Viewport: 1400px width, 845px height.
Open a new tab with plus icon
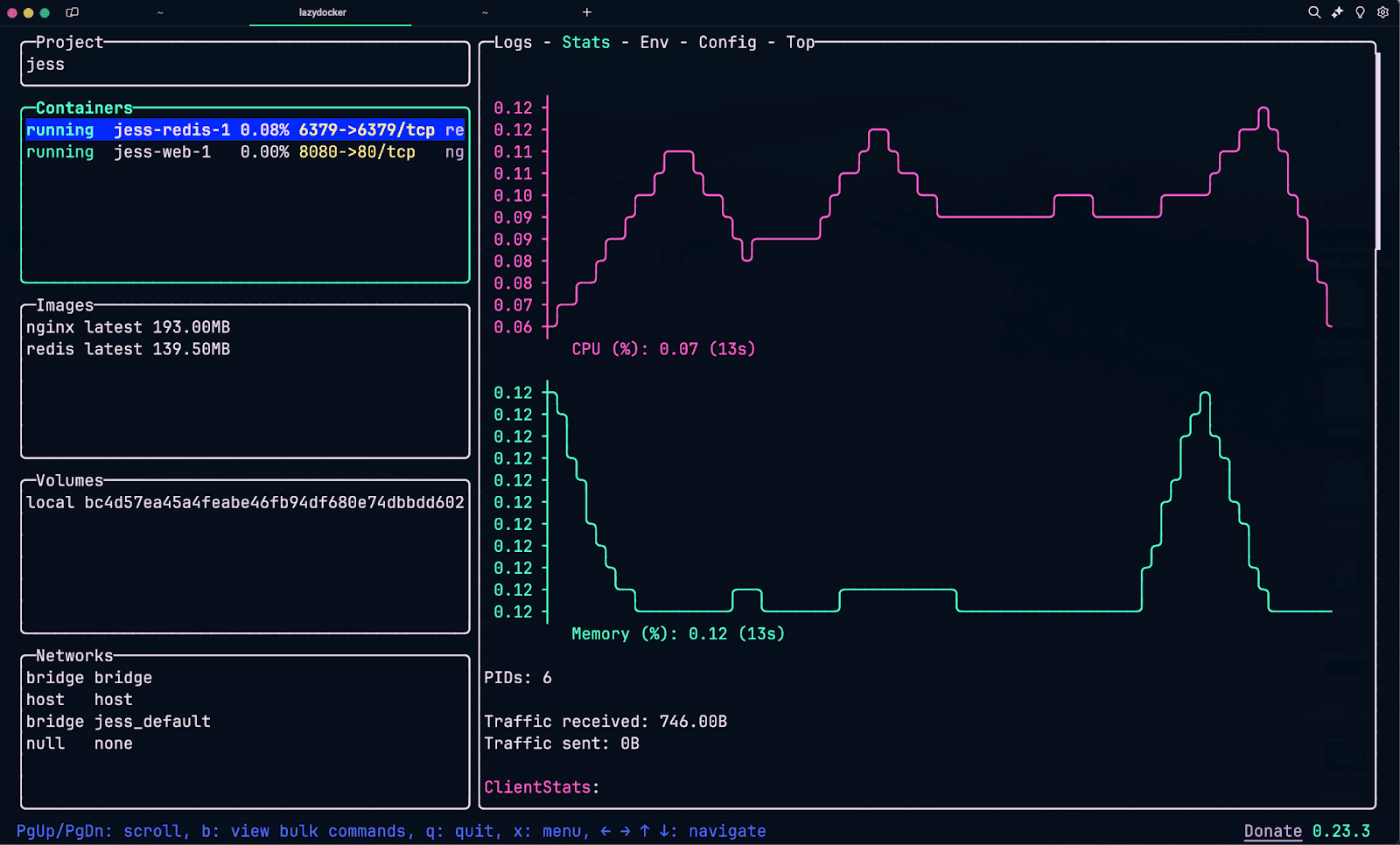click(587, 12)
